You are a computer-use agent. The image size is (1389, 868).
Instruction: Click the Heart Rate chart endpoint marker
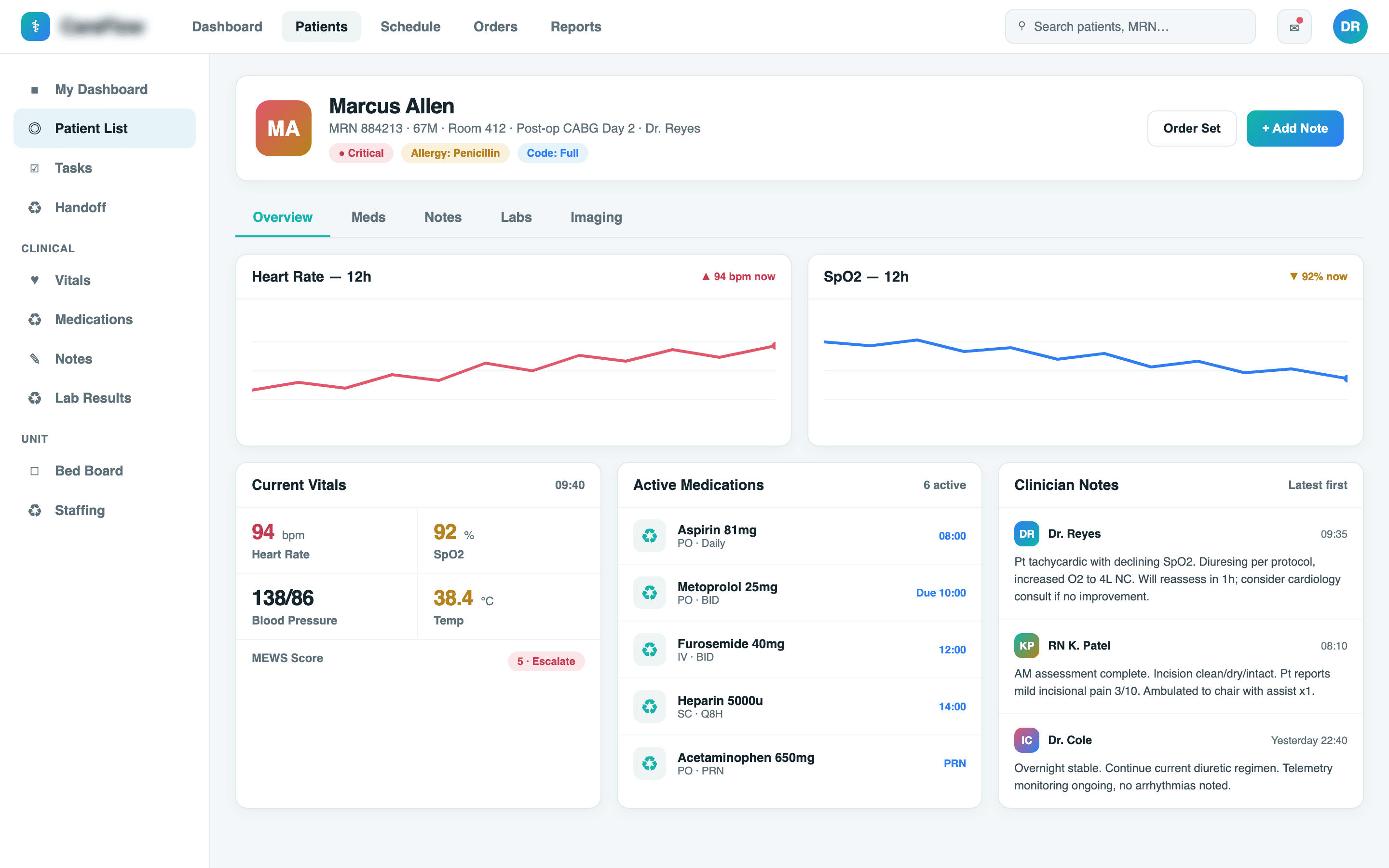pos(774,346)
